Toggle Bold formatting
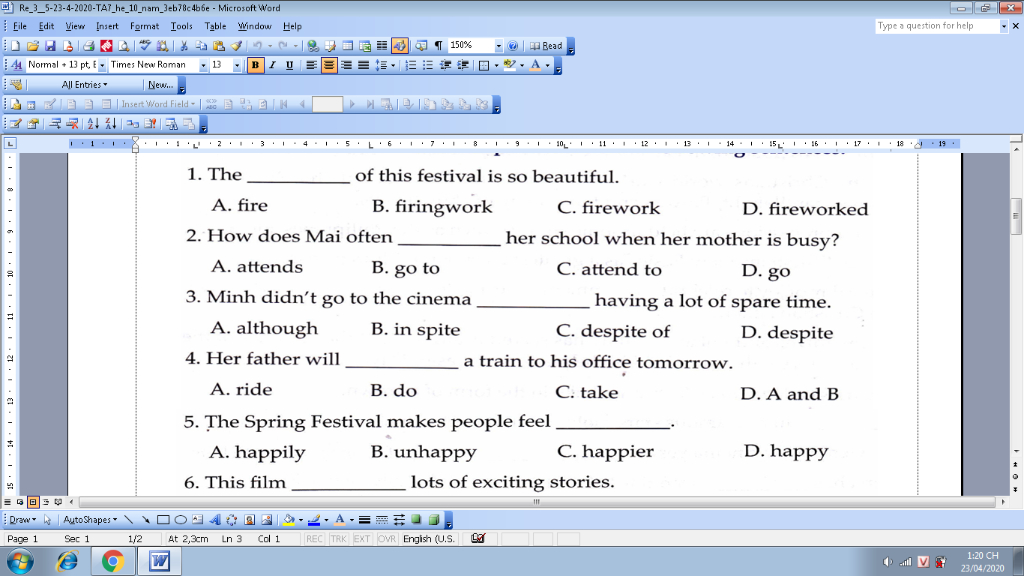1024x576 pixels. 255,65
